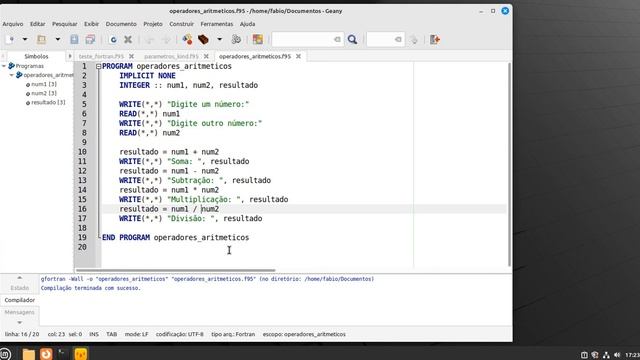Screen dimensions: 640x360
Task: Open the Pesquisar menu
Action: pyautogui.click(x=64, y=24)
